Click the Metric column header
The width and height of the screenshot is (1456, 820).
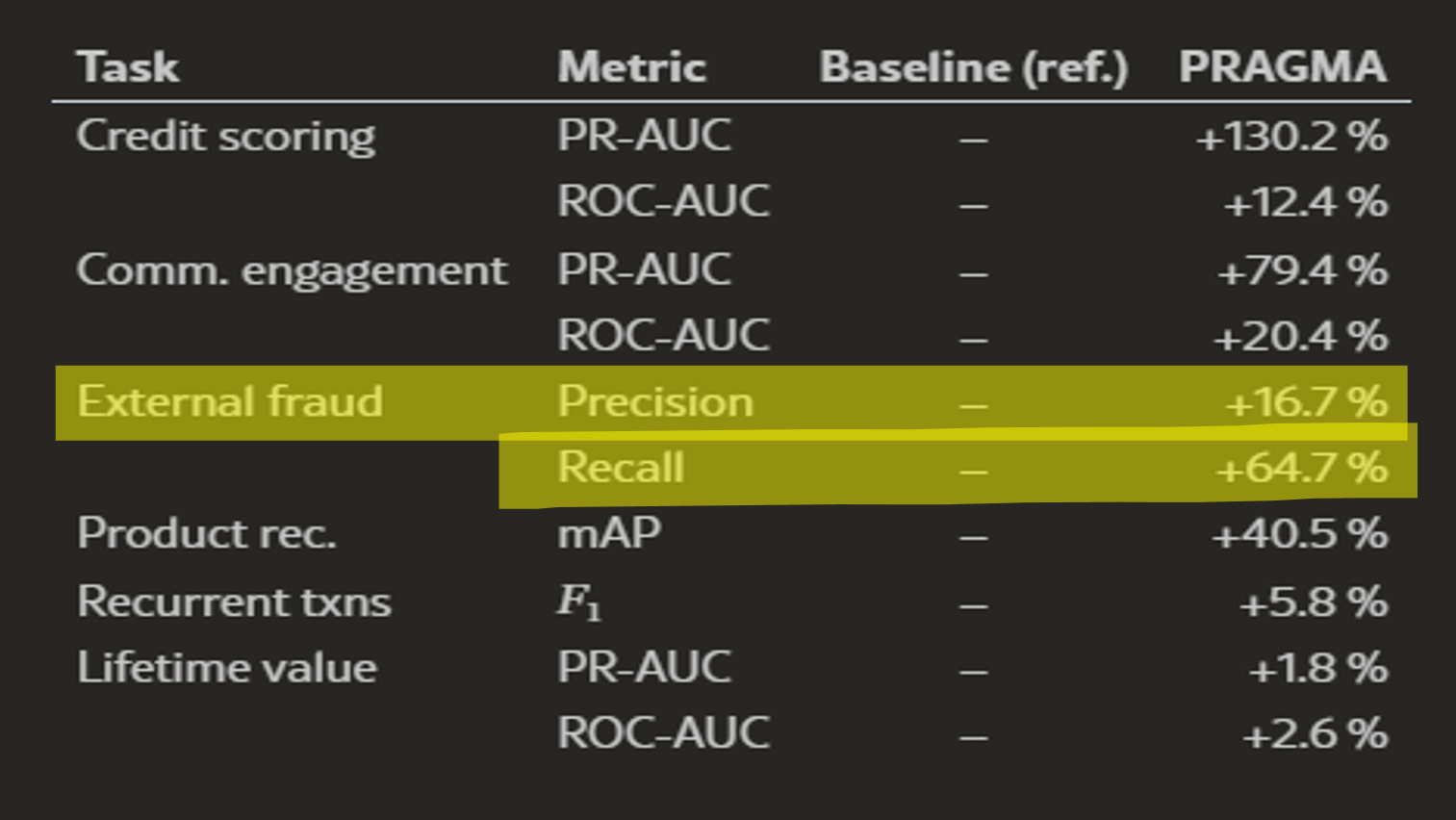click(x=631, y=67)
